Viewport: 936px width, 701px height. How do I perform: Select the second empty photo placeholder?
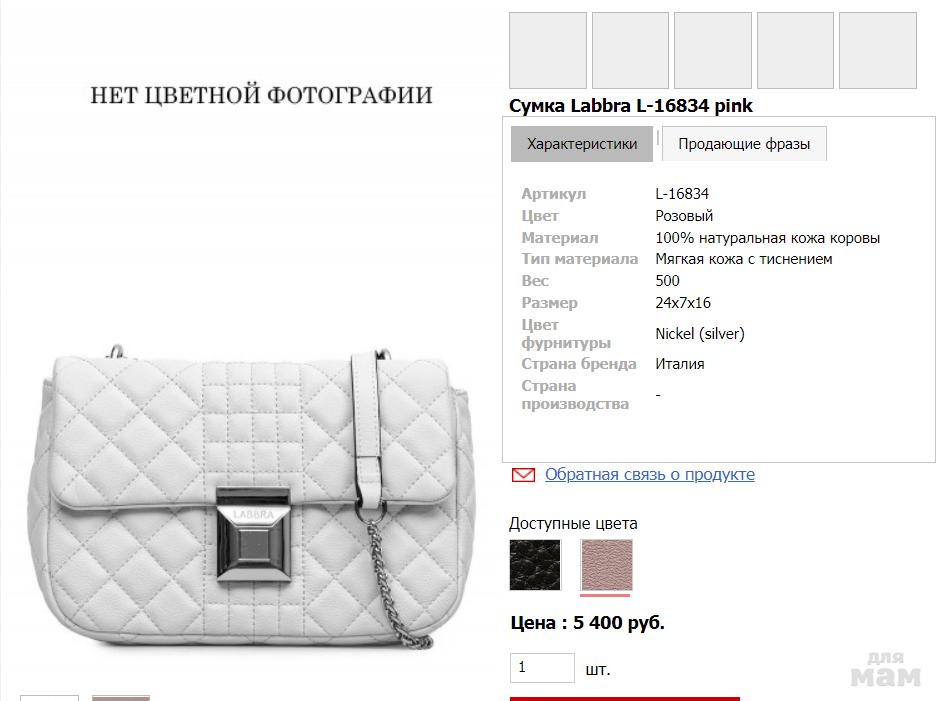(630, 51)
